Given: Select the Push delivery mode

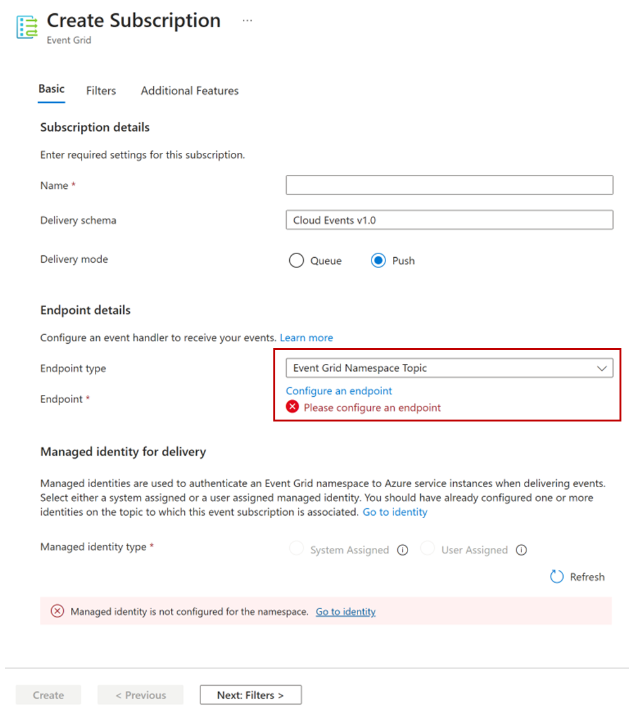Looking at the screenshot, I should point(378,260).
